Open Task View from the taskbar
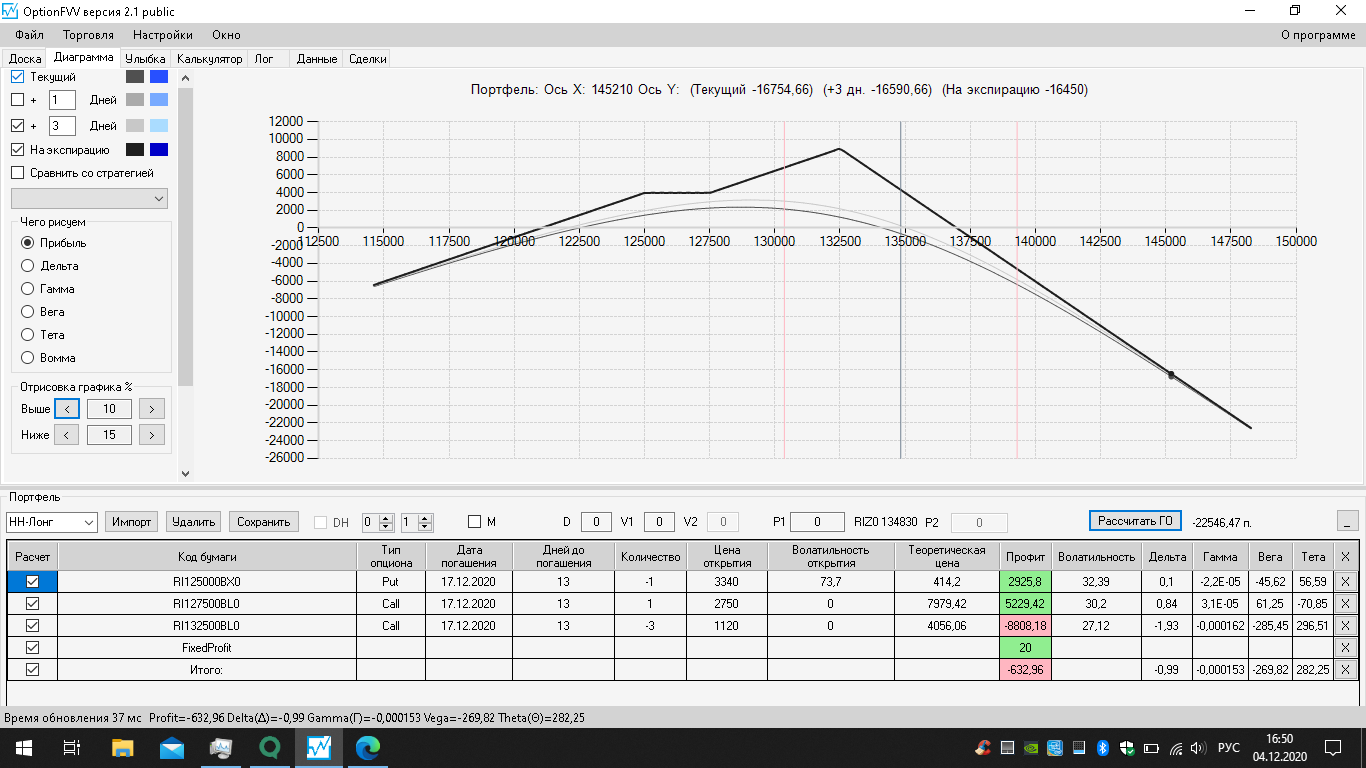Image resolution: width=1366 pixels, height=768 pixels. pyautogui.click(x=71, y=747)
